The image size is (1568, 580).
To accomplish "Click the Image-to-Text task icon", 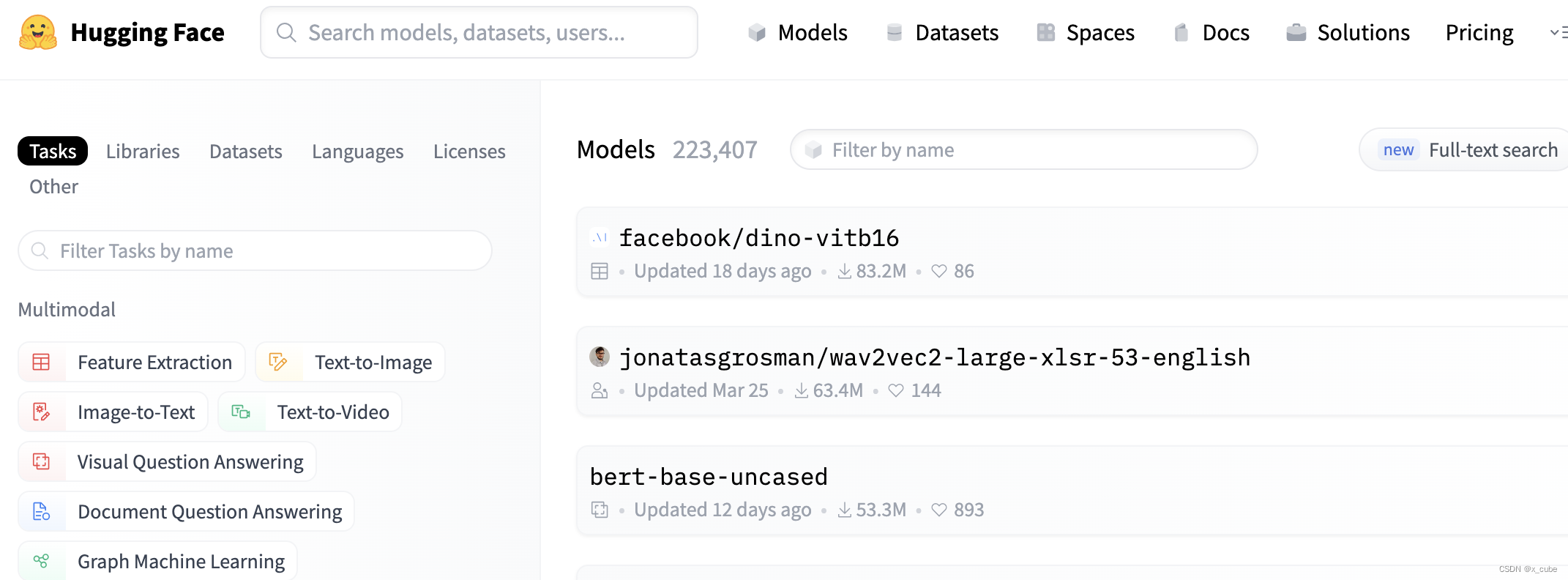I will pyautogui.click(x=42, y=412).
